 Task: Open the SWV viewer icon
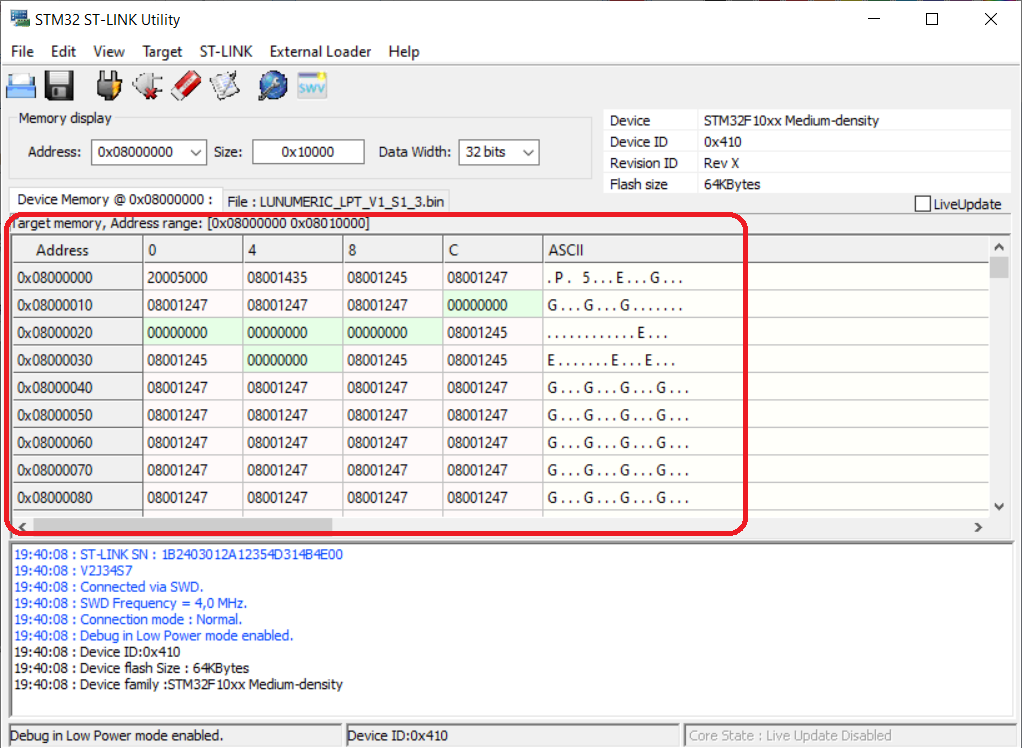click(312, 86)
